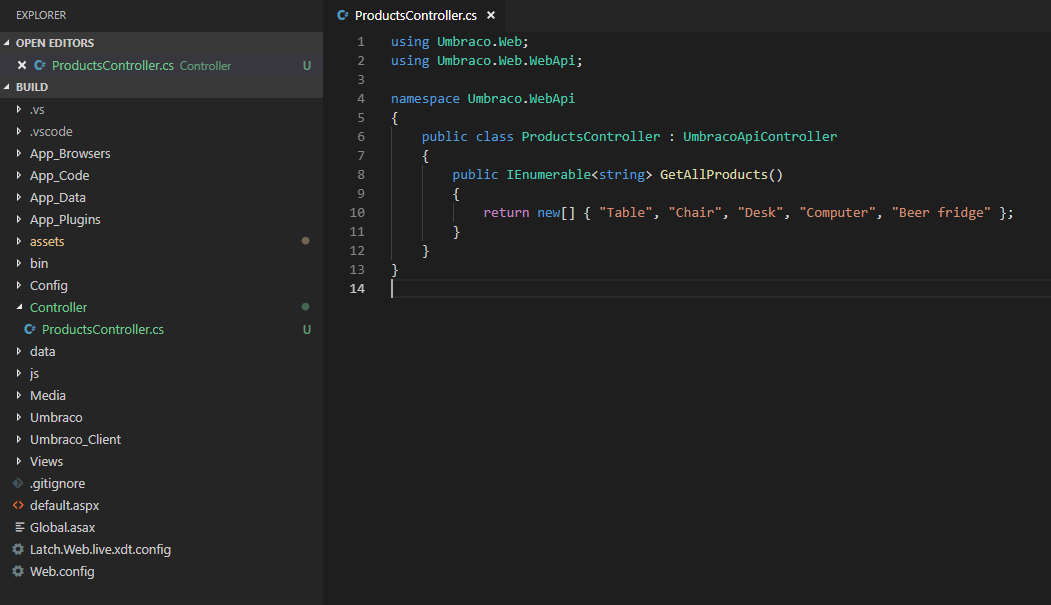Collapse the BUILD section
Image resolution: width=1051 pixels, height=605 pixels.
point(7,86)
